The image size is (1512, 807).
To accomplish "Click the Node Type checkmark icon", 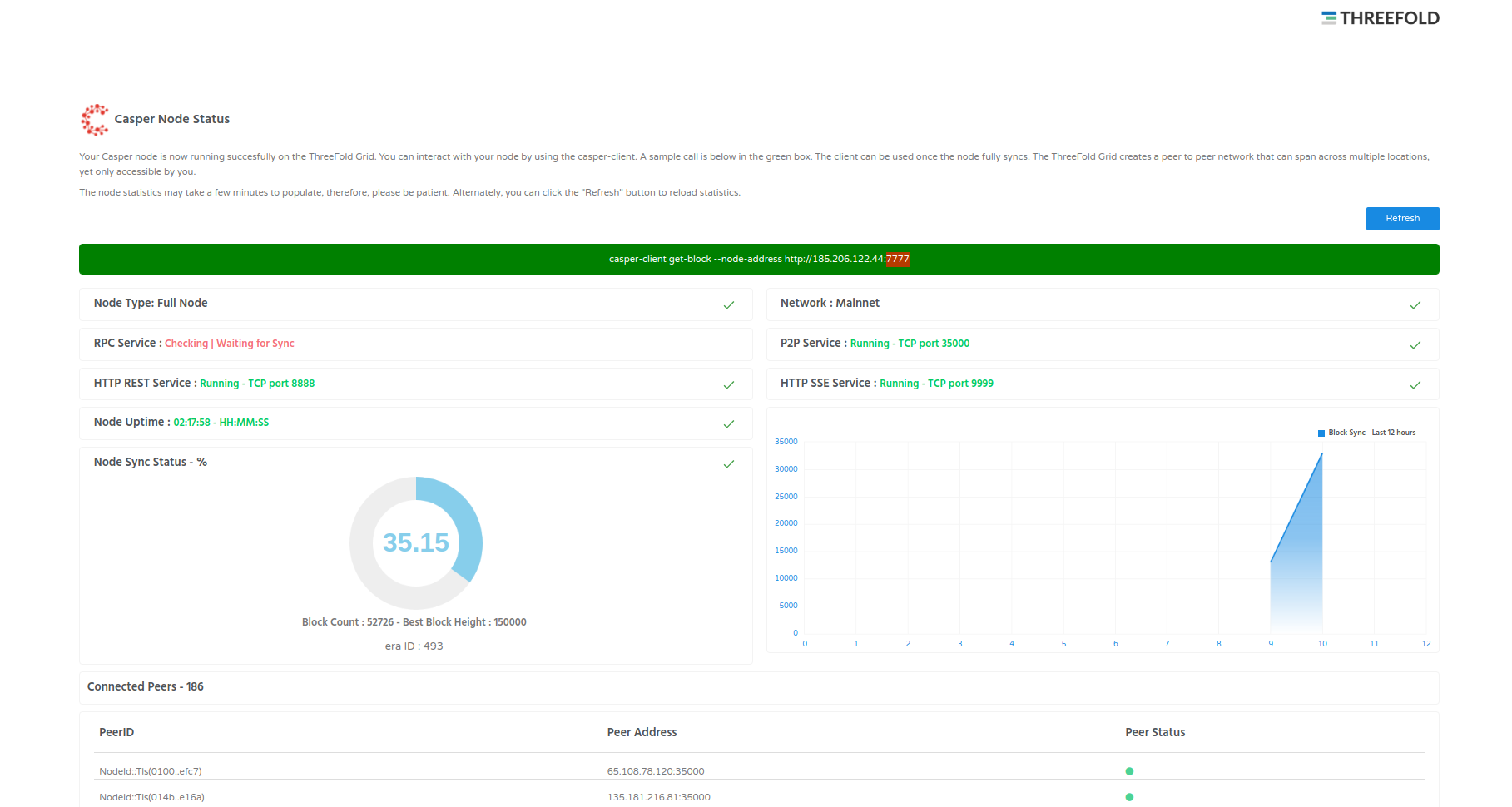I will [x=728, y=305].
